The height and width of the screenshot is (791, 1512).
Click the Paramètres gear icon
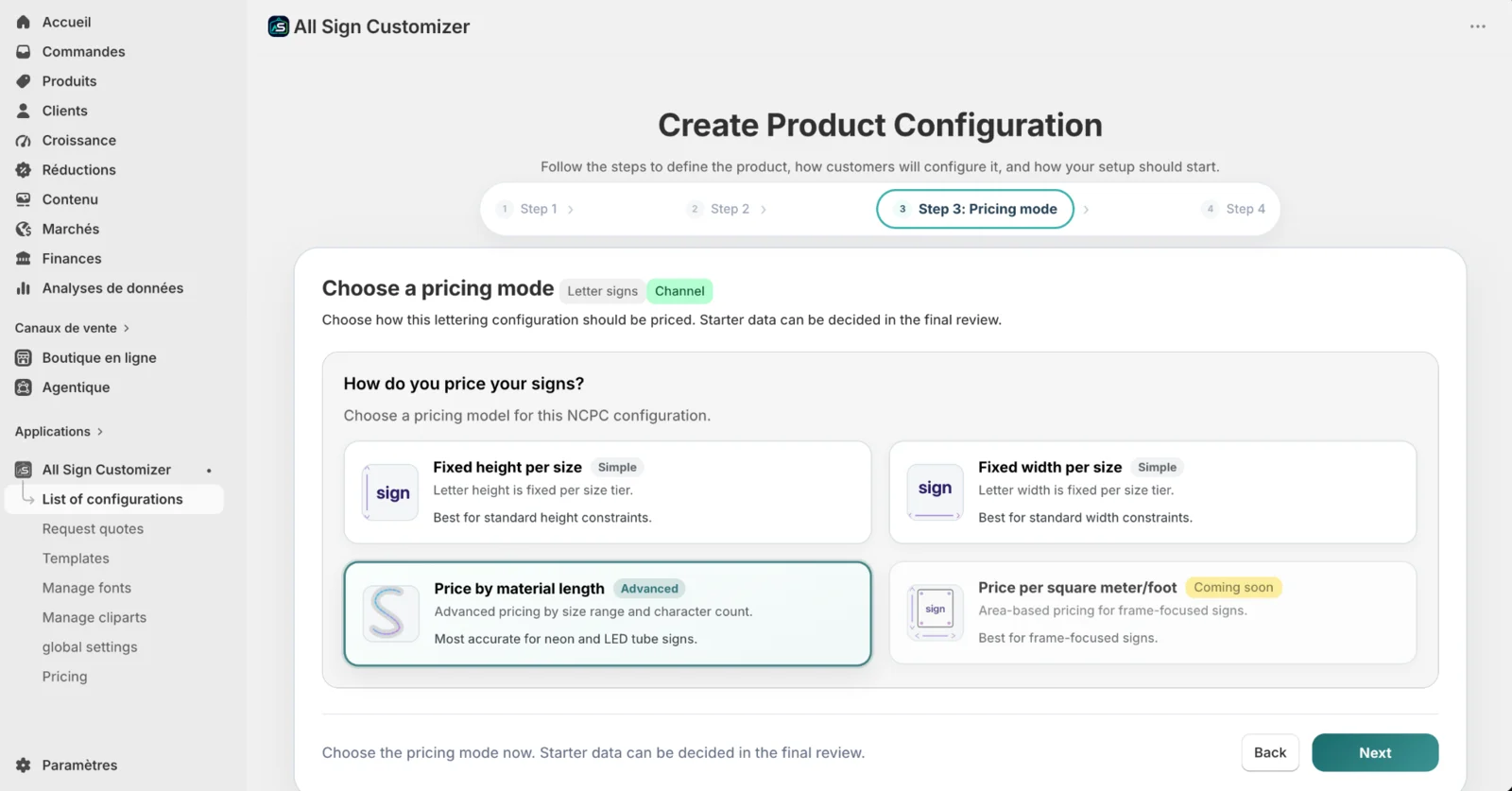point(24,765)
